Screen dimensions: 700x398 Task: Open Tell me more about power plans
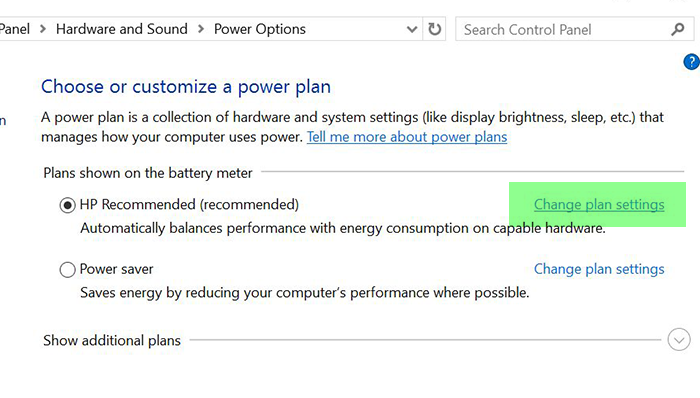(x=407, y=137)
